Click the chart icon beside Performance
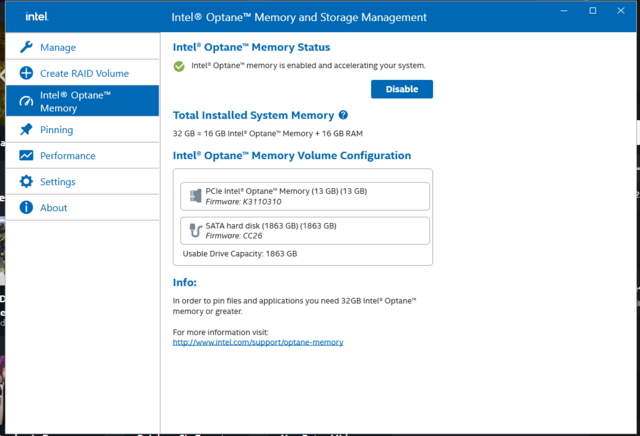The width and height of the screenshot is (640, 436). click(x=26, y=156)
